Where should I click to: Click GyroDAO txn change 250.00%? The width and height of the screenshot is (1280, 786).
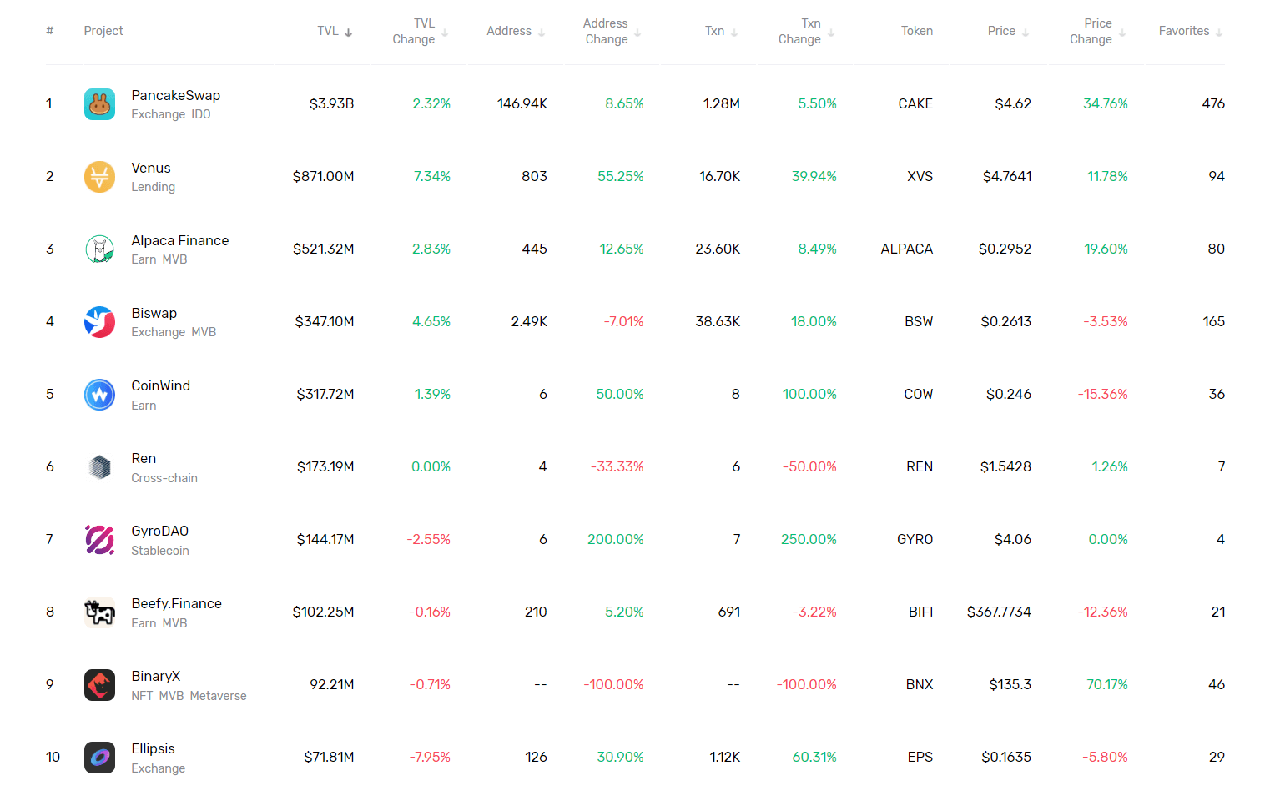[809, 540]
